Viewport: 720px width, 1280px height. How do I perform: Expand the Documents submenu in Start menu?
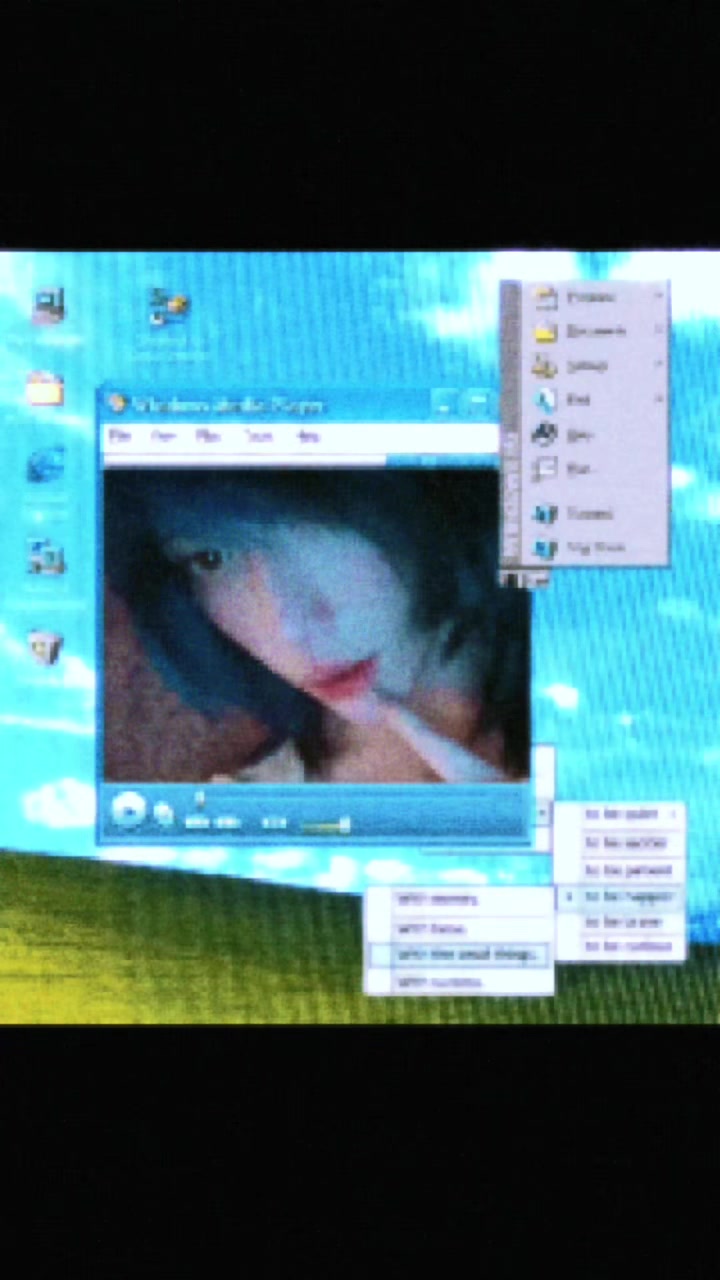[597, 331]
